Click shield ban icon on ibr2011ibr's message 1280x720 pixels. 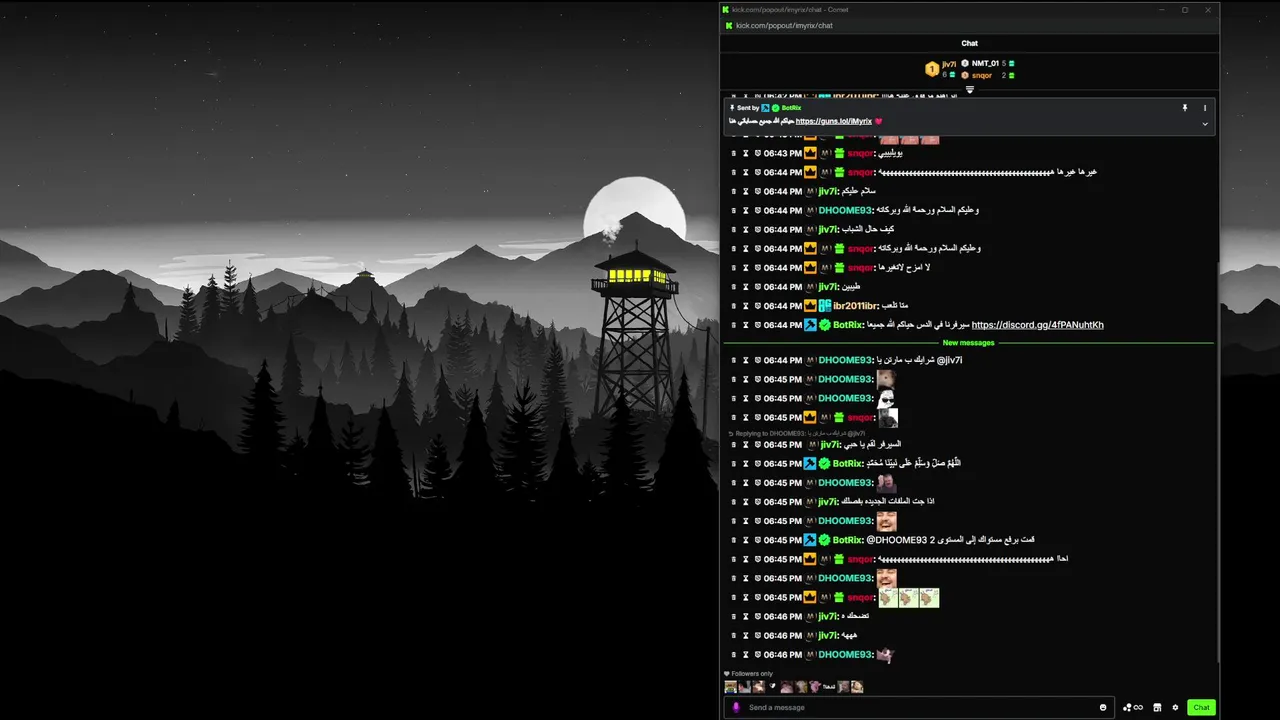coord(757,306)
